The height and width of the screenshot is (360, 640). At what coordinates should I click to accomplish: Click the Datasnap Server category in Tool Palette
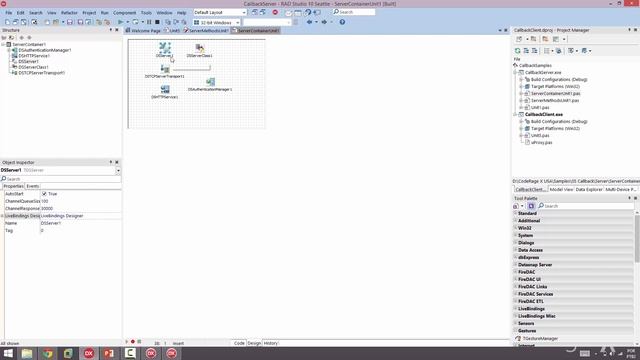tap(573, 264)
